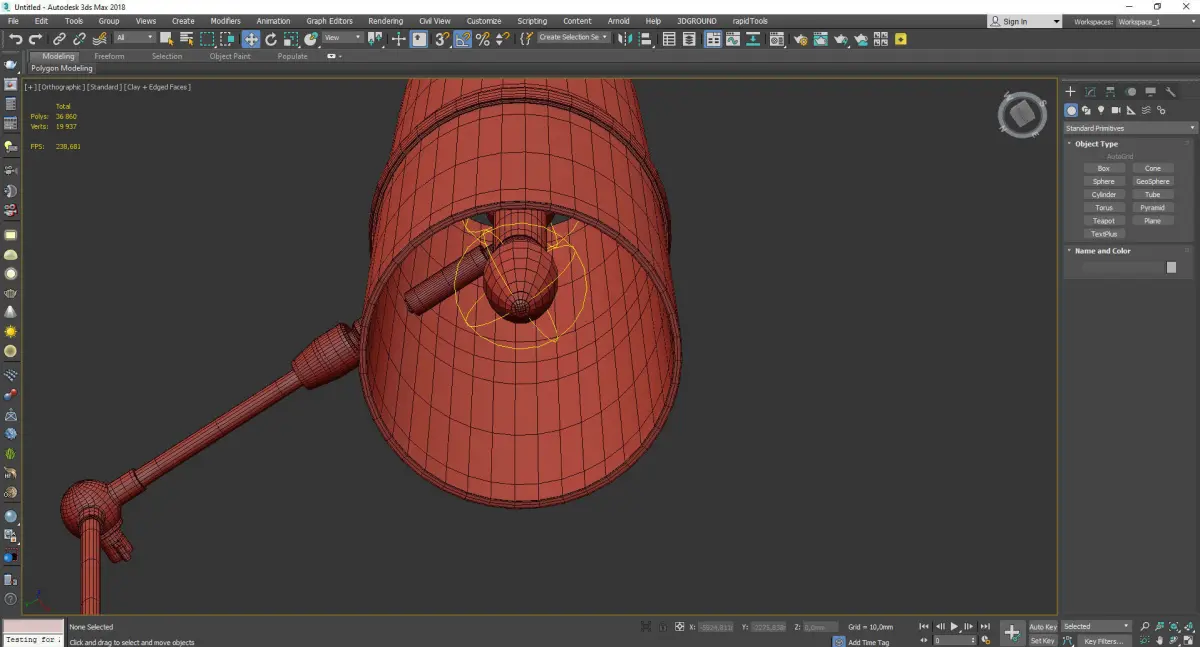Switch to the Freeform ribbon tab
This screenshot has width=1200, height=647.
109,56
